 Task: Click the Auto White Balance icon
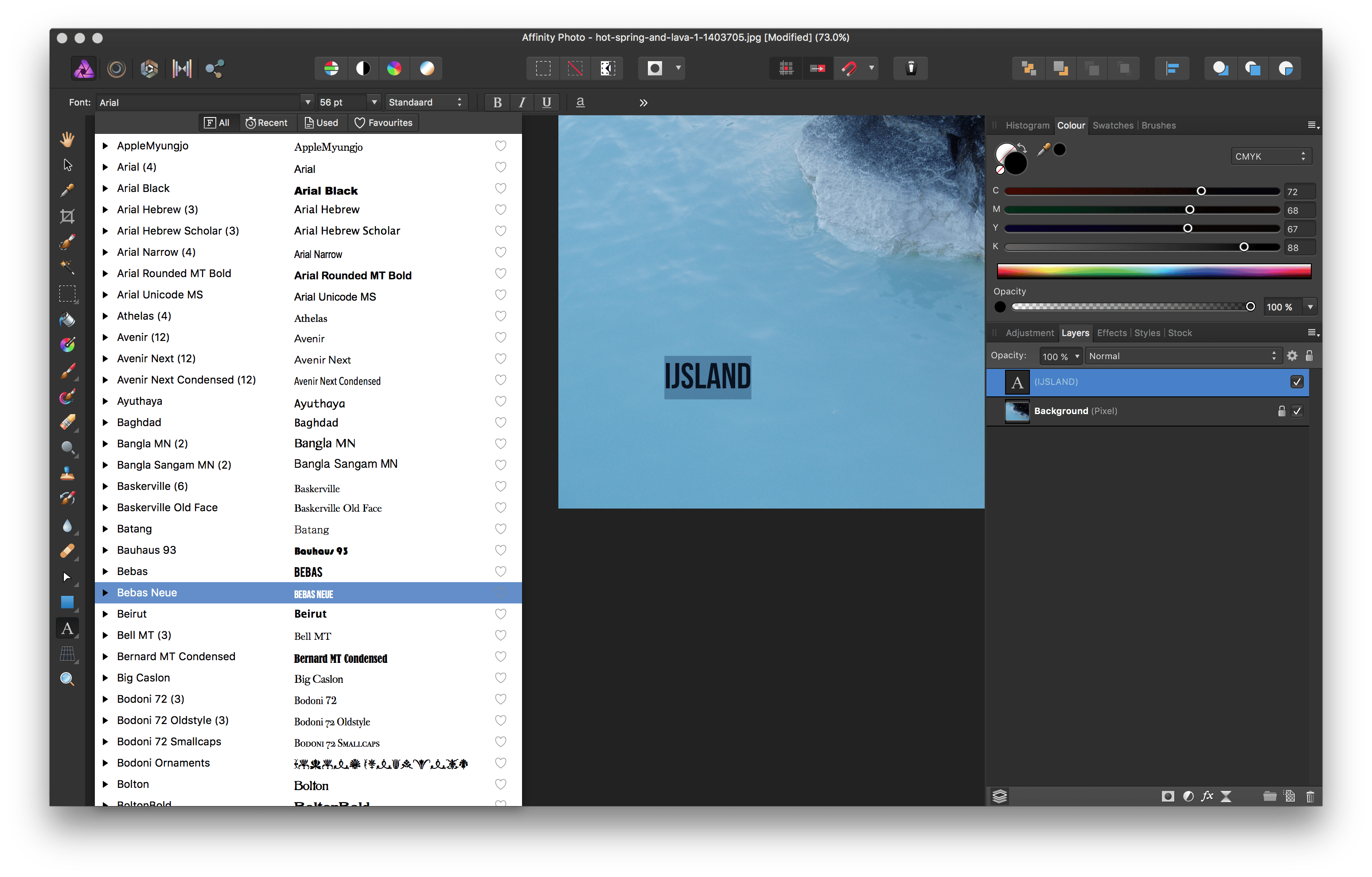point(427,69)
